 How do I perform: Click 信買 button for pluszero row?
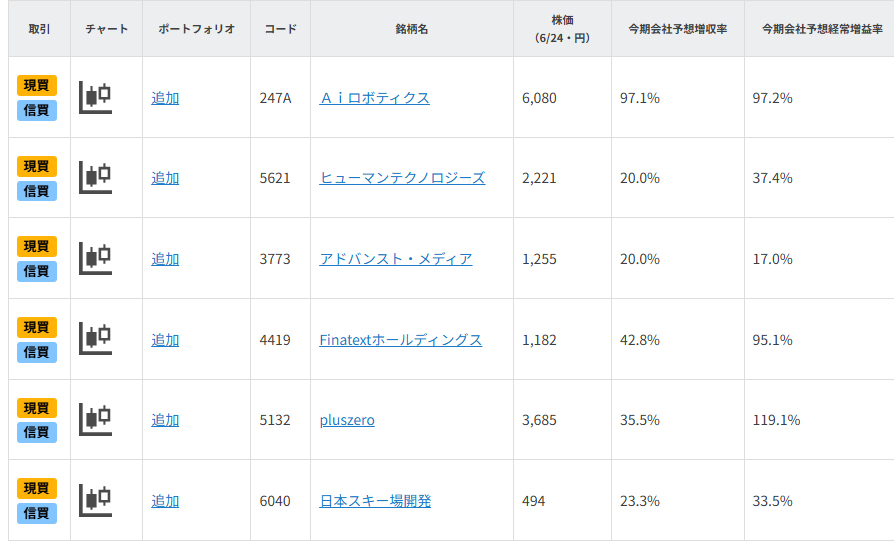click(36, 432)
